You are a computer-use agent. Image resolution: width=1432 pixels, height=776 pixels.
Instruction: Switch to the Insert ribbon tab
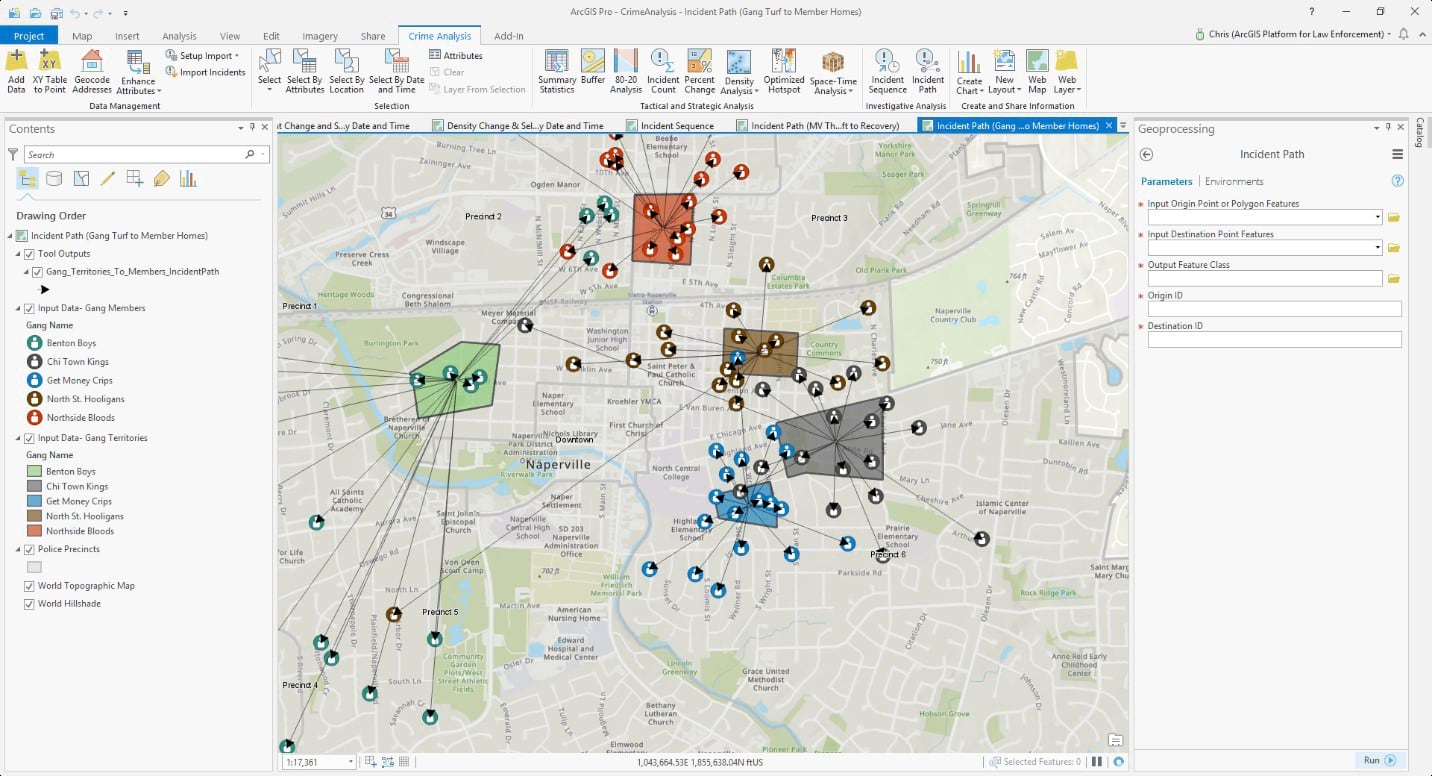[127, 36]
